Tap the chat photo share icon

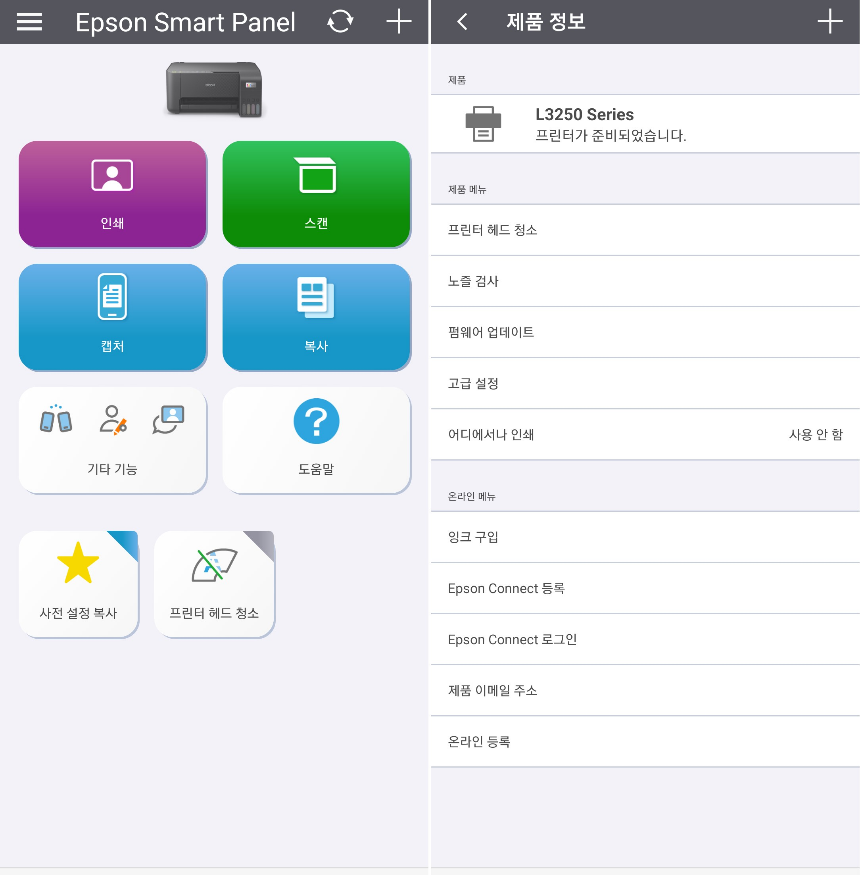pyautogui.click(x=169, y=419)
